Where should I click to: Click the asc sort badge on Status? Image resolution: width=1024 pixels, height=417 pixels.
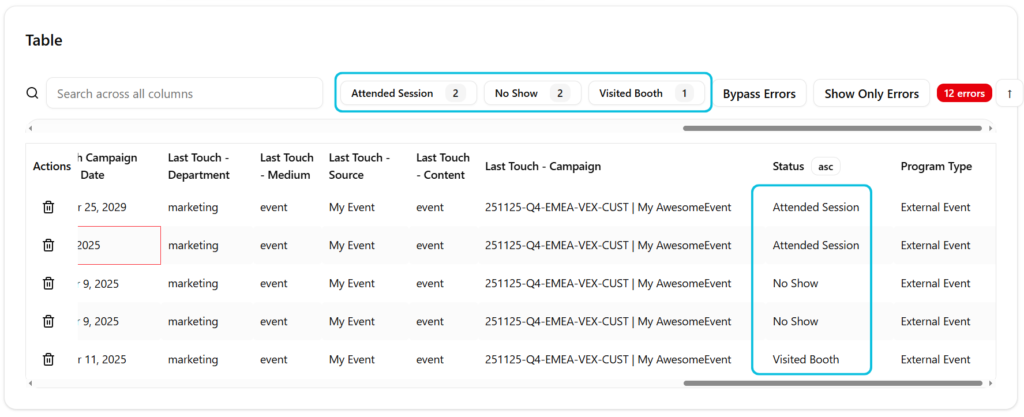(825, 166)
